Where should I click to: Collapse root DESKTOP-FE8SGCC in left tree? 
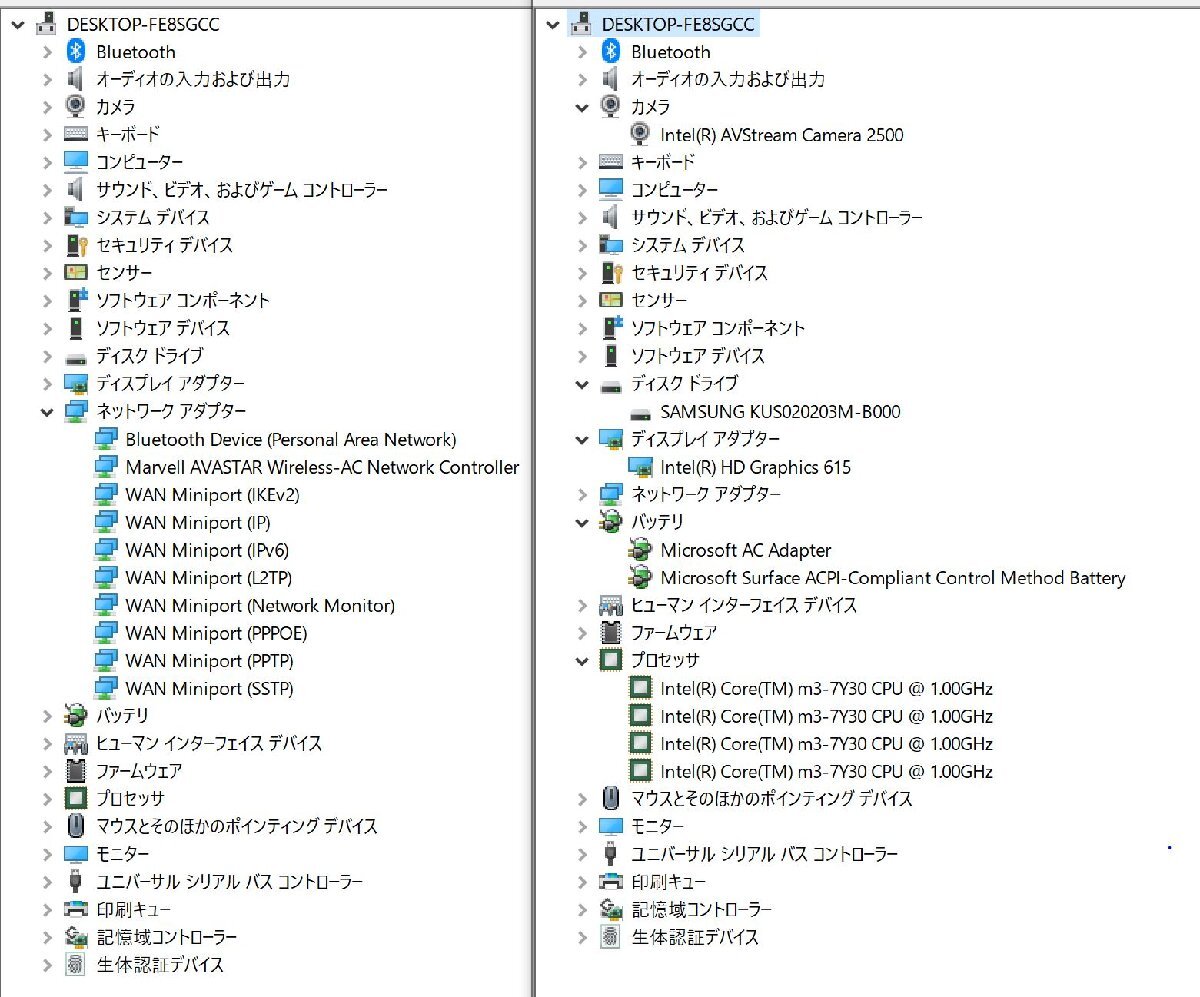pos(17,24)
